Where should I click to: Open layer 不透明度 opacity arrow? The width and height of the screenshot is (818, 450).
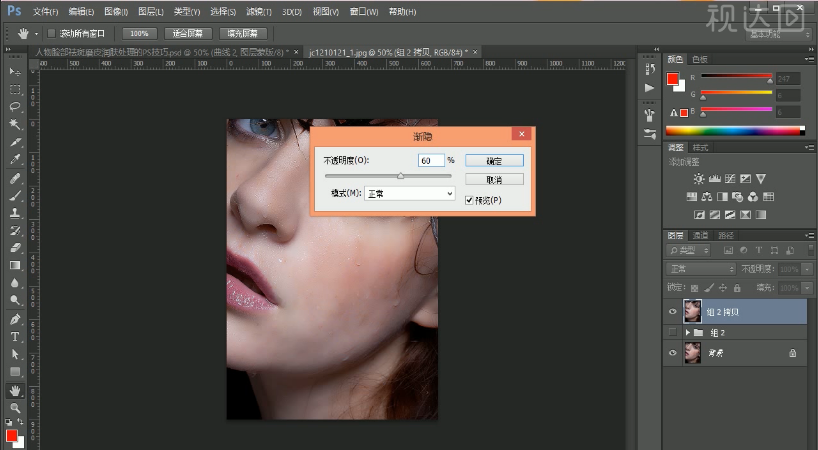pos(808,269)
